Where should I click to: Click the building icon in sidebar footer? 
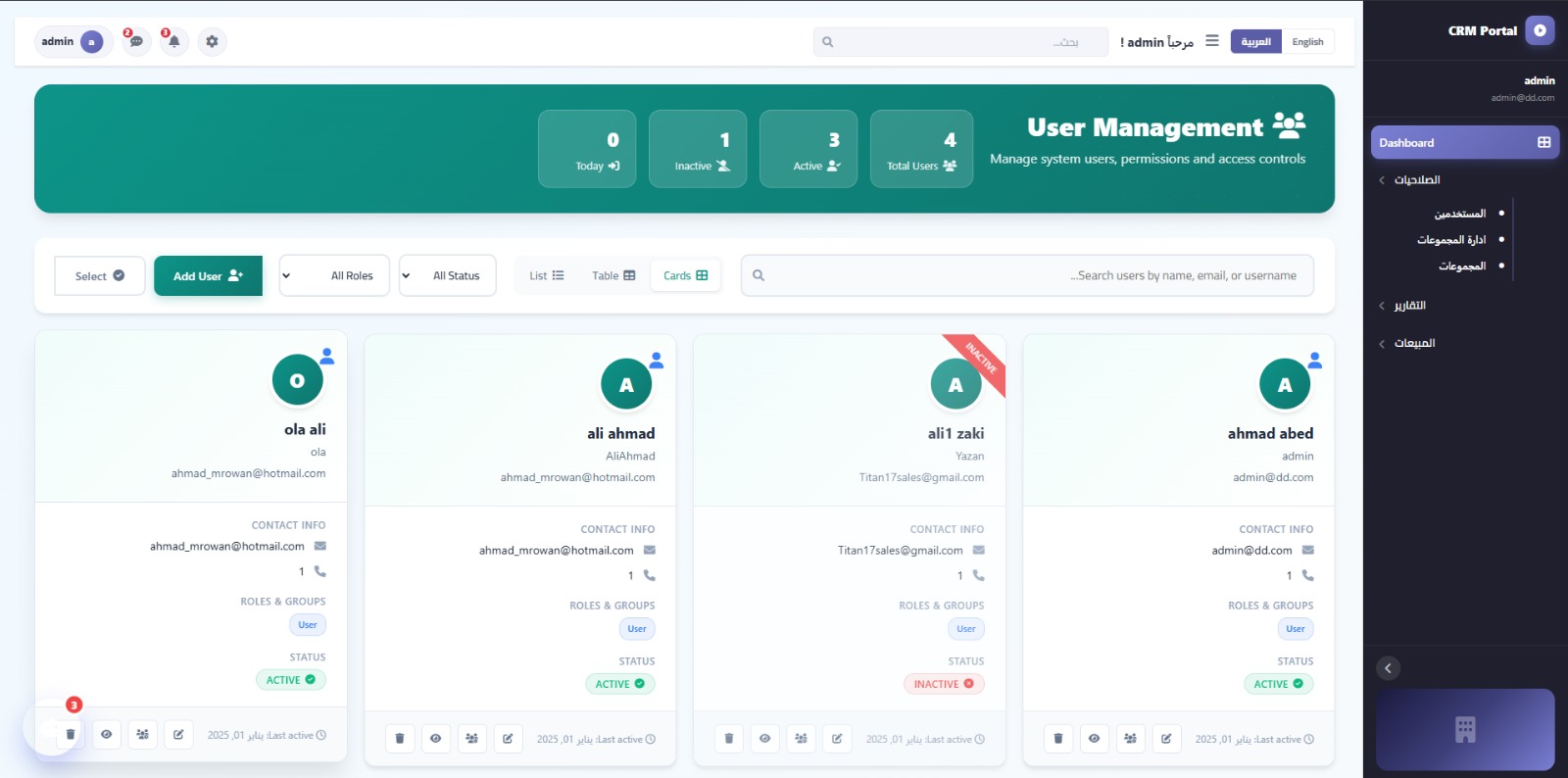click(x=1465, y=729)
